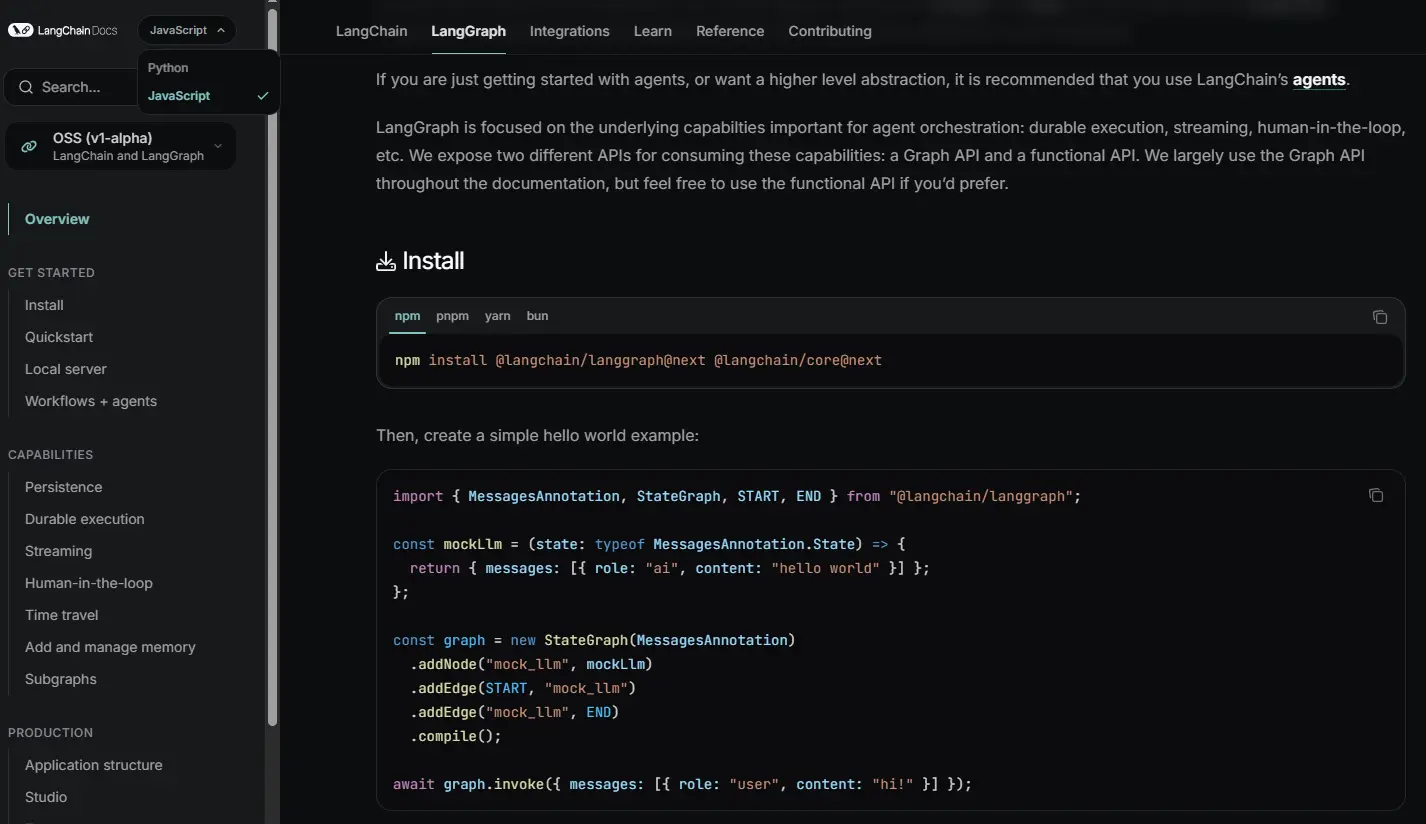This screenshot has height=824, width=1426.
Task: Switch to the pnpm install tab
Action: pos(452,316)
